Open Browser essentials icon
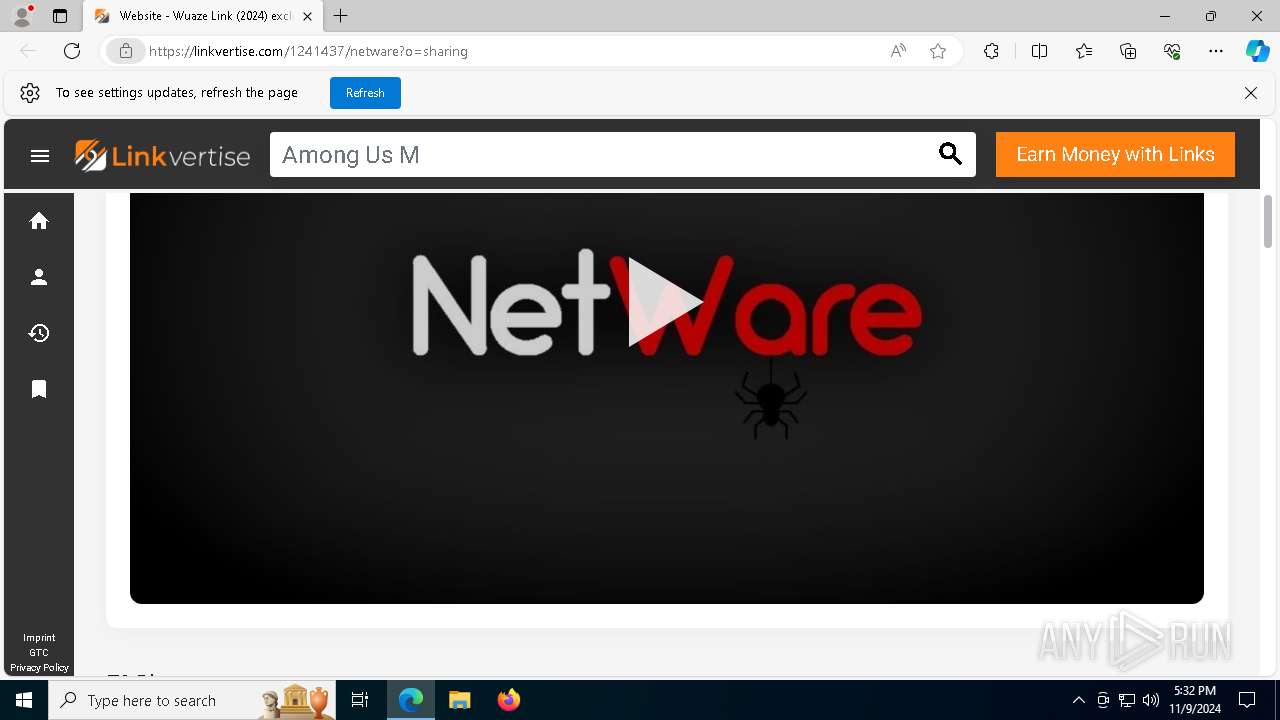1280x720 pixels. 1172,51
